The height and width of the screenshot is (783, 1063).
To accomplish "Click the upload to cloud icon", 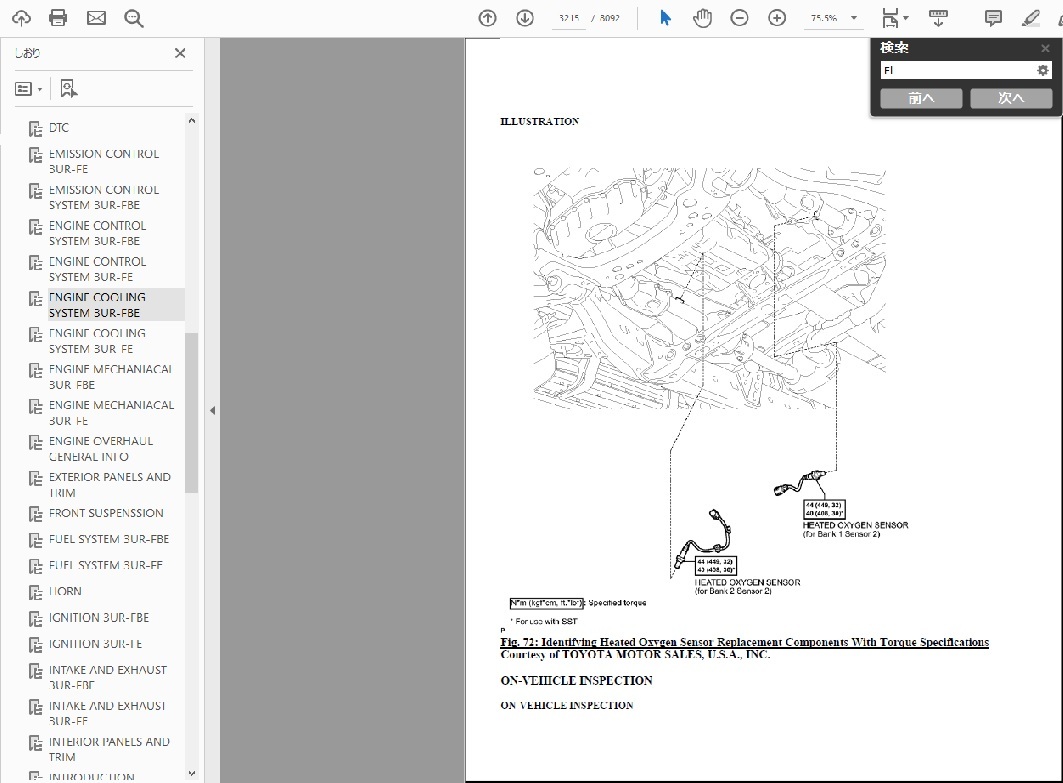I will [21, 18].
